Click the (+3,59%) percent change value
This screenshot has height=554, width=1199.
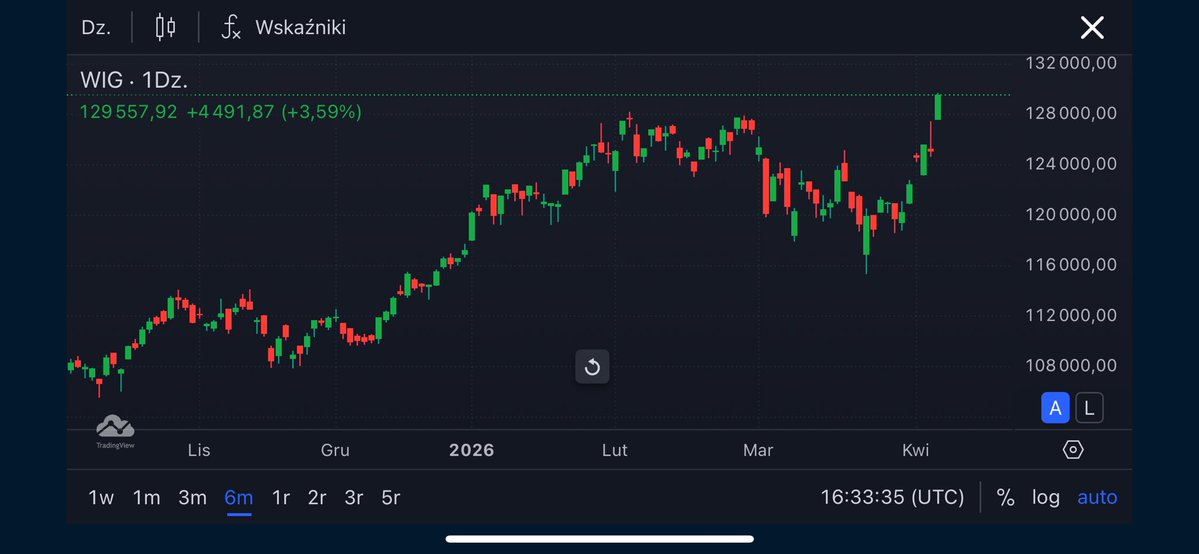coord(321,112)
